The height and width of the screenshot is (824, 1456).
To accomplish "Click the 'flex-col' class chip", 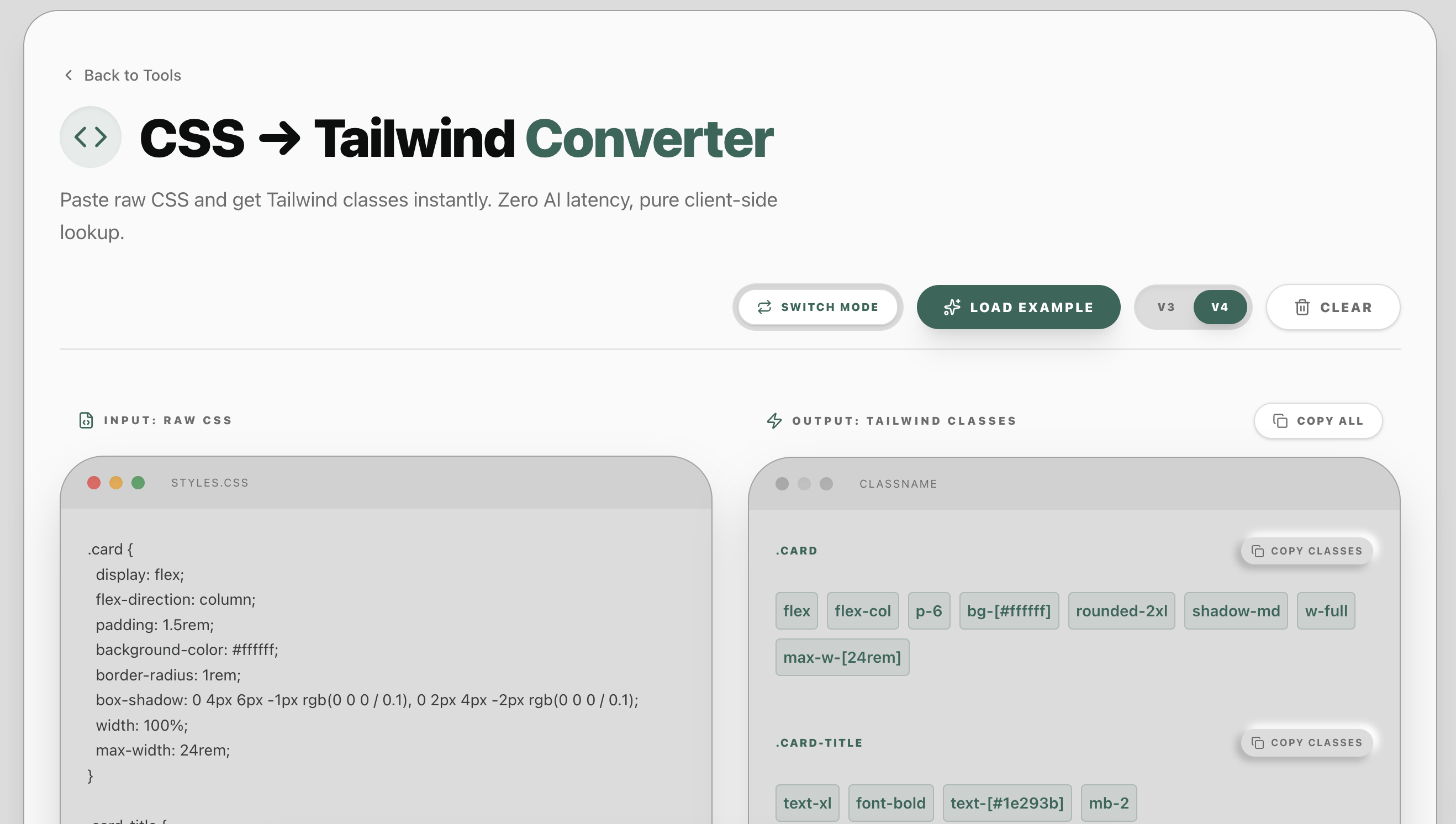I will [x=862, y=611].
